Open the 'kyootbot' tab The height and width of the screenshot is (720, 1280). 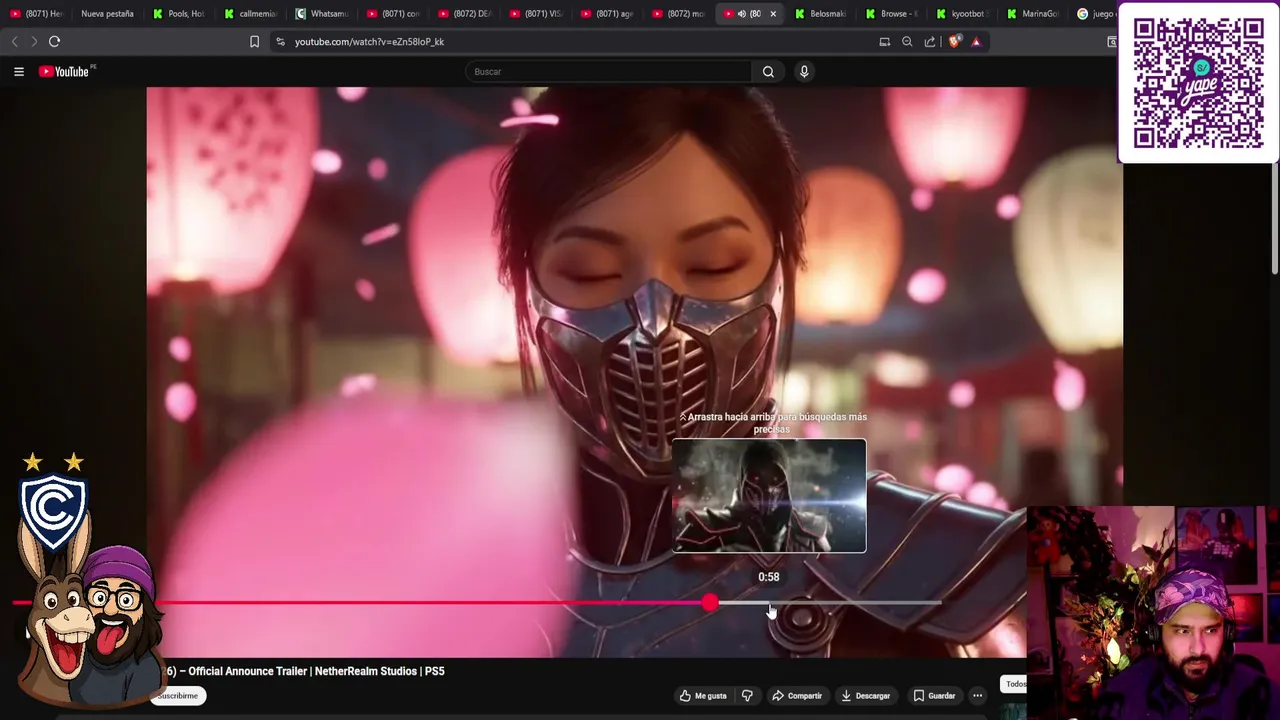tap(962, 14)
